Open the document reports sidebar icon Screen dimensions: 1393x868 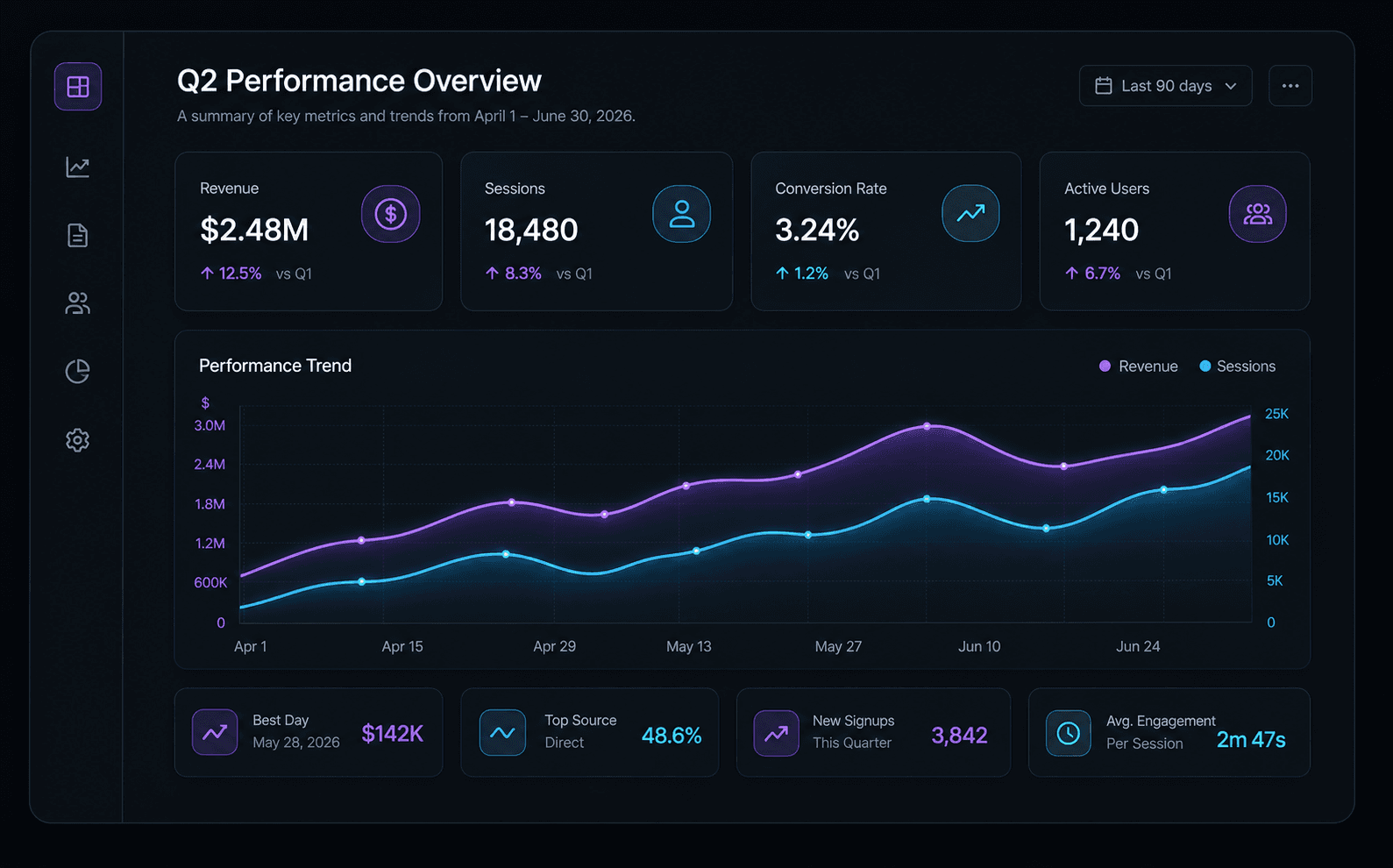[78, 235]
